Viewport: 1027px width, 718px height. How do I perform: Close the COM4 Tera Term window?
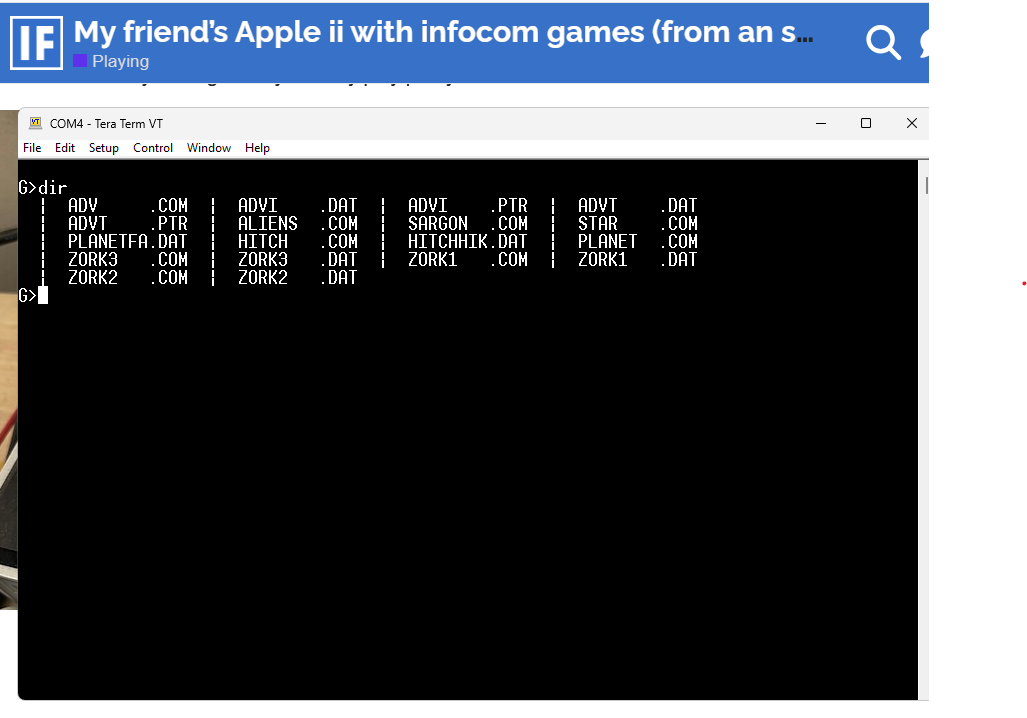(911, 123)
